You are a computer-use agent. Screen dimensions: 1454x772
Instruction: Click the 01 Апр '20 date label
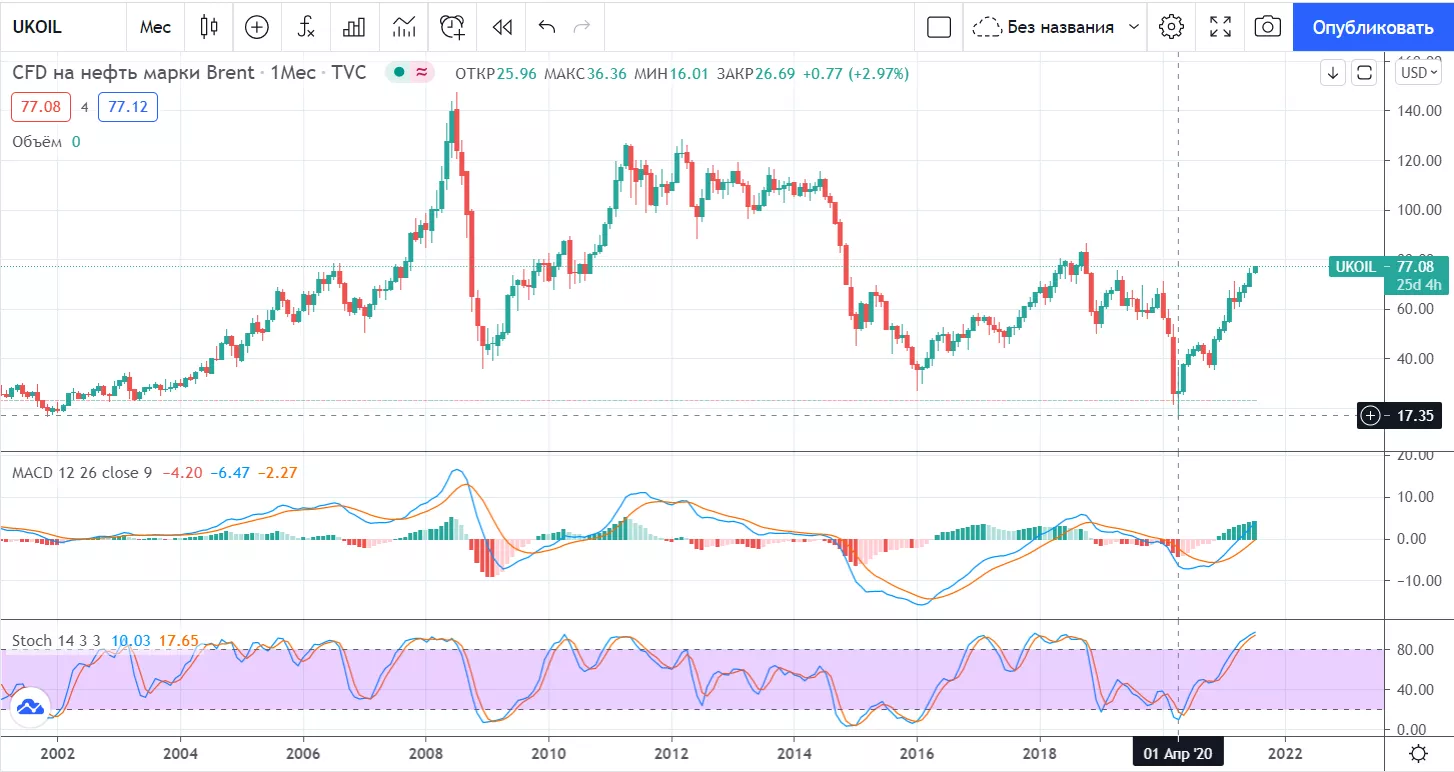pyautogui.click(x=1178, y=753)
